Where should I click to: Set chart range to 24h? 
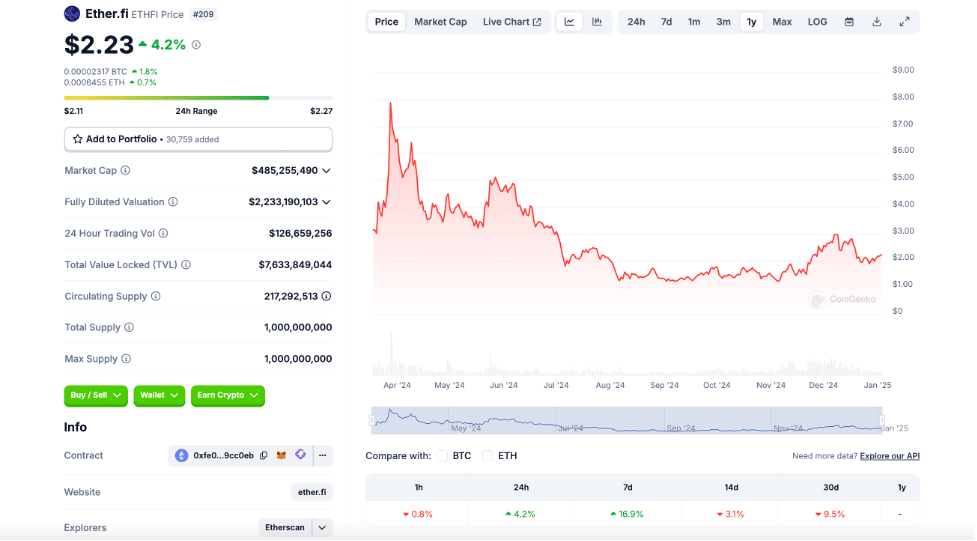tap(636, 22)
